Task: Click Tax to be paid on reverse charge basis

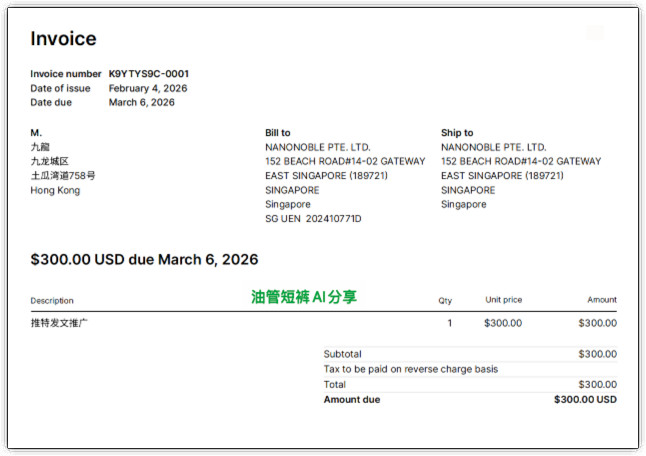Action: pos(411,369)
